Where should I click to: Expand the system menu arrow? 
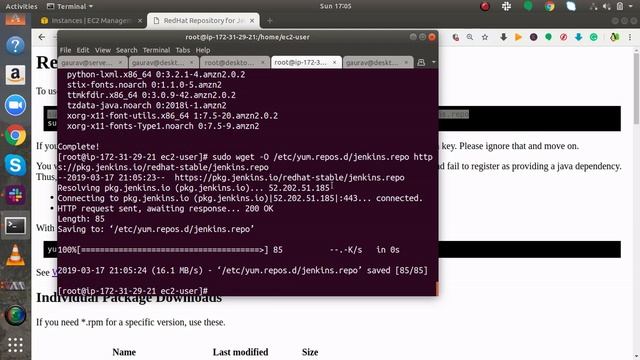[x=632, y=7]
